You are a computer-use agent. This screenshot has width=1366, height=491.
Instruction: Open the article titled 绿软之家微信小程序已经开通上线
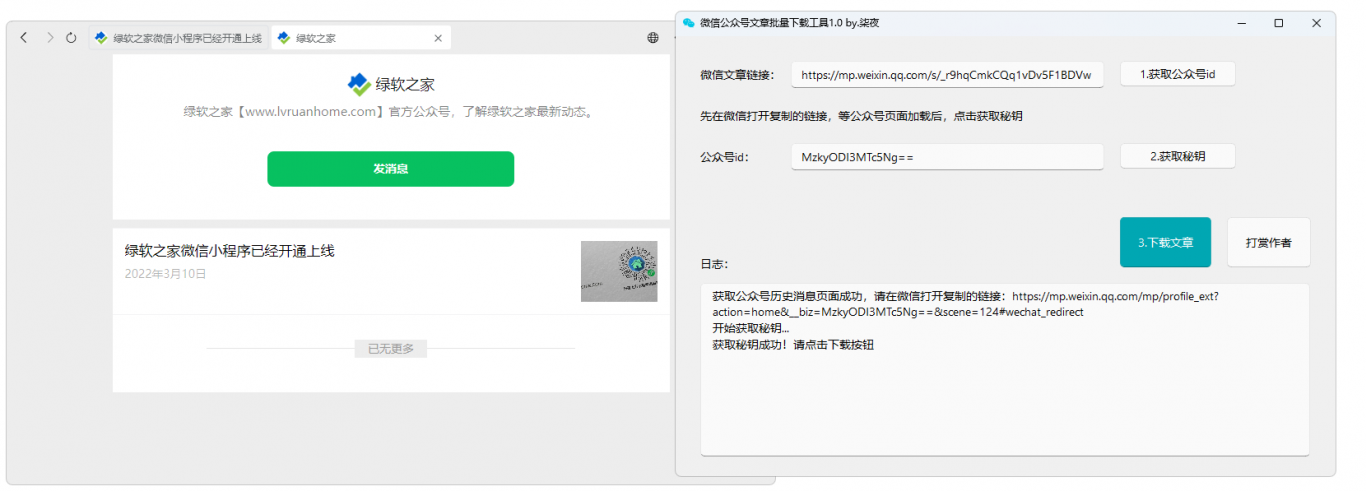(229, 251)
